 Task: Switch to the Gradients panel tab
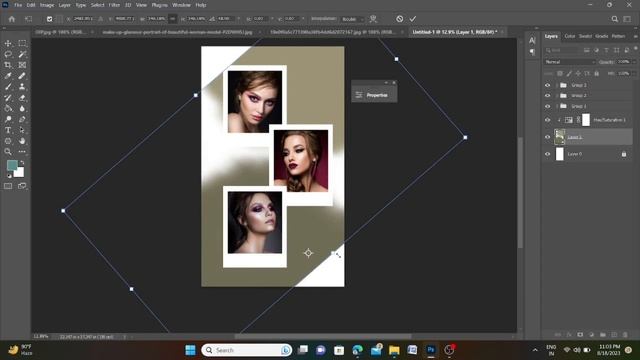(602, 36)
